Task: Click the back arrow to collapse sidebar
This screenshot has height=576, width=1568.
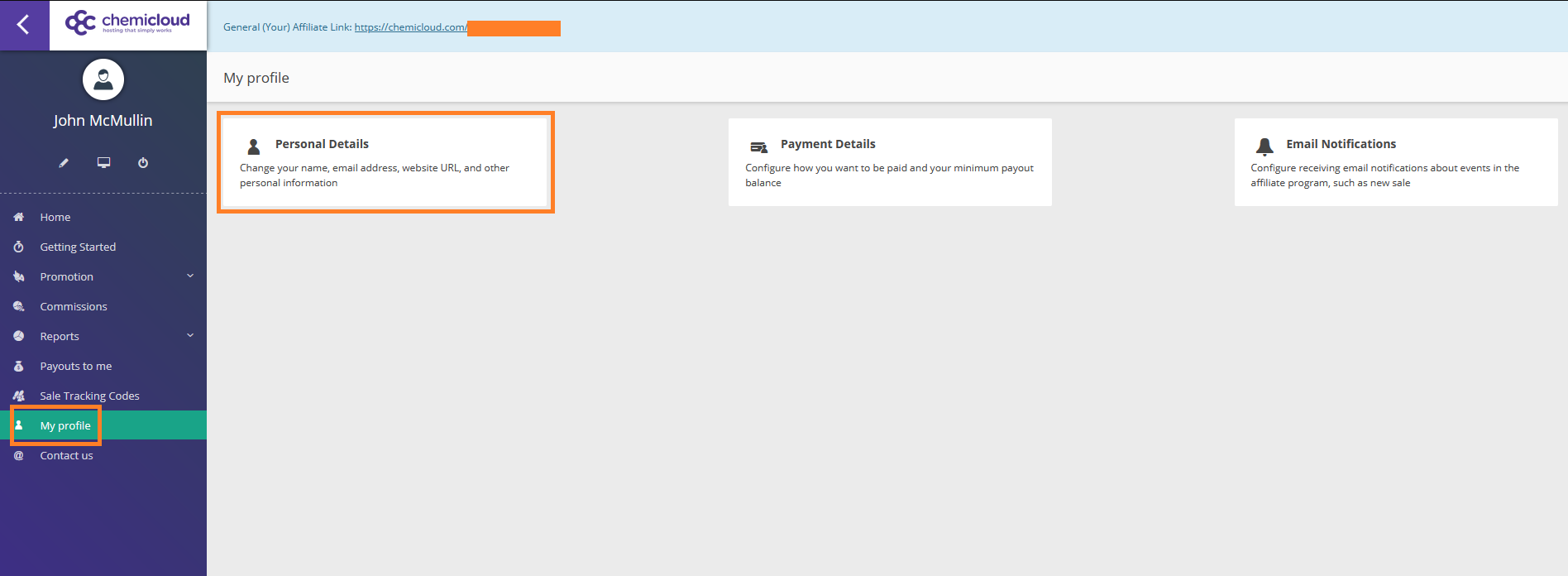Action: pos(23,25)
